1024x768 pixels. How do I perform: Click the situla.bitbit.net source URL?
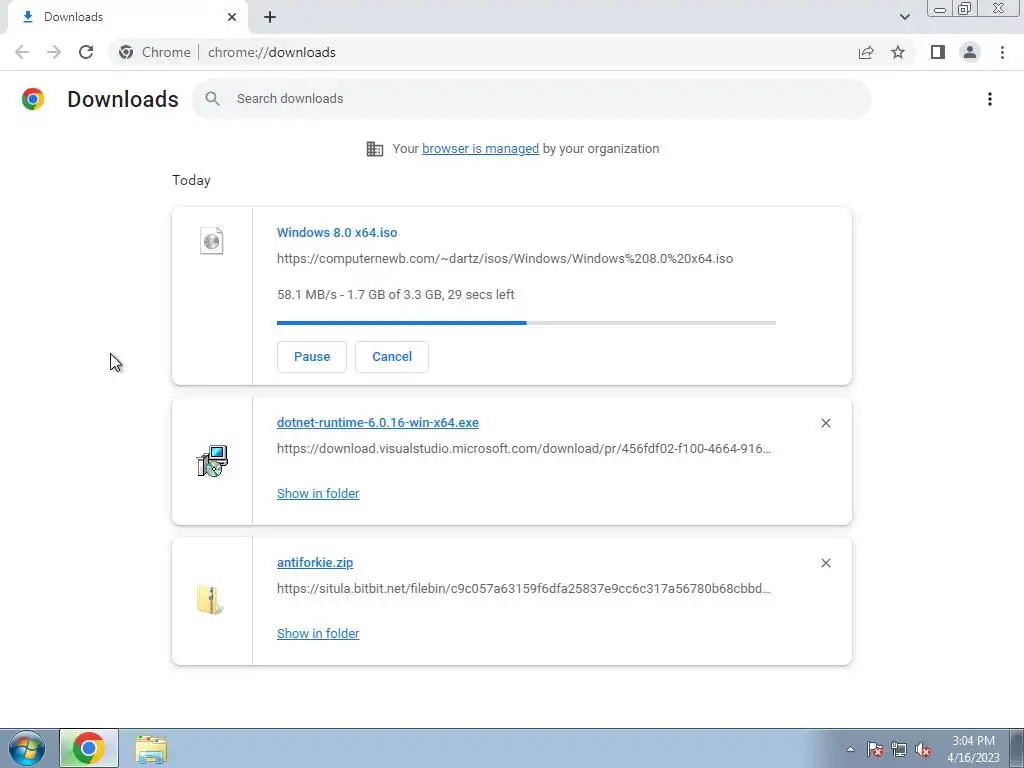[524, 588]
